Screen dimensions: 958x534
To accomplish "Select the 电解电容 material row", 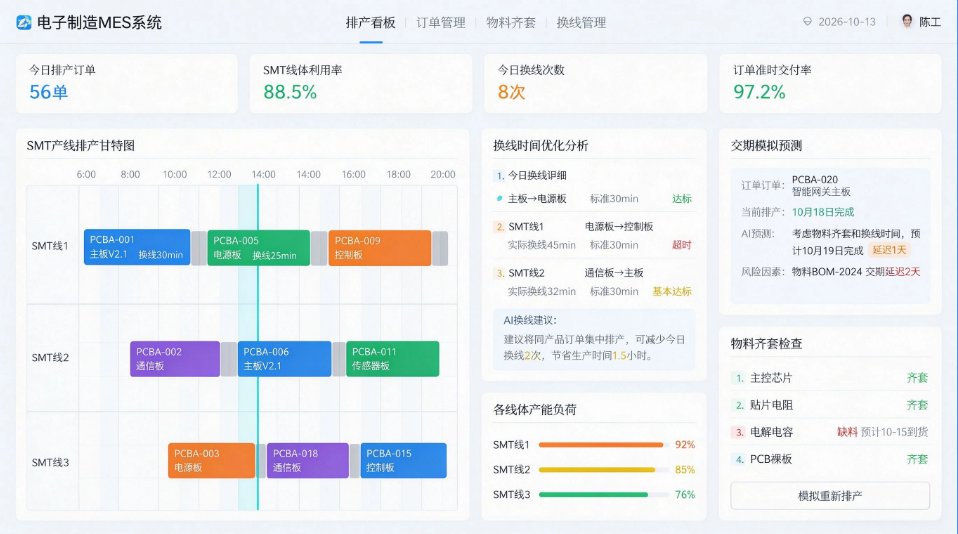I will [830, 432].
